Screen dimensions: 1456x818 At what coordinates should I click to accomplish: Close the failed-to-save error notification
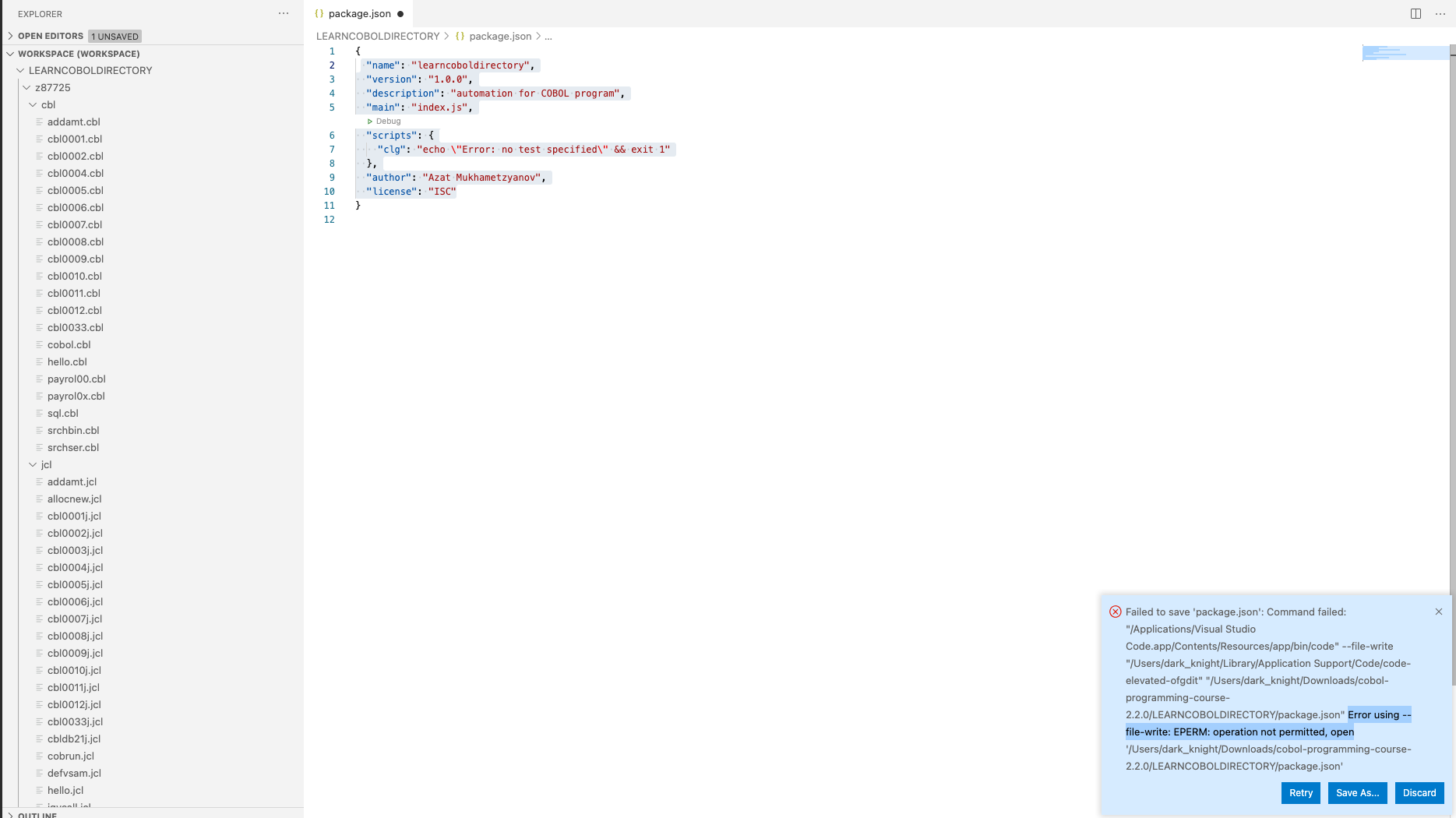tap(1439, 612)
